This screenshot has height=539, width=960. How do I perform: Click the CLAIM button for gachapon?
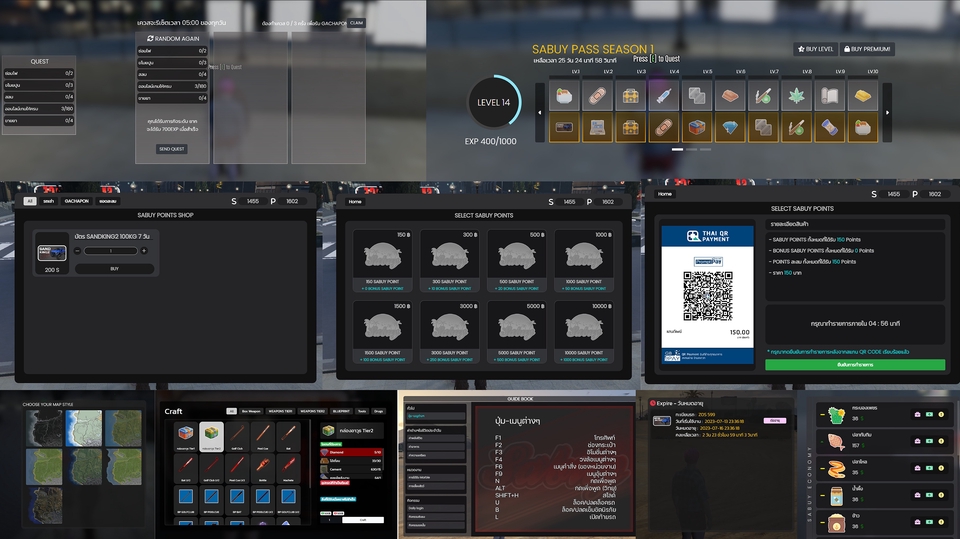[x=356, y=23]
